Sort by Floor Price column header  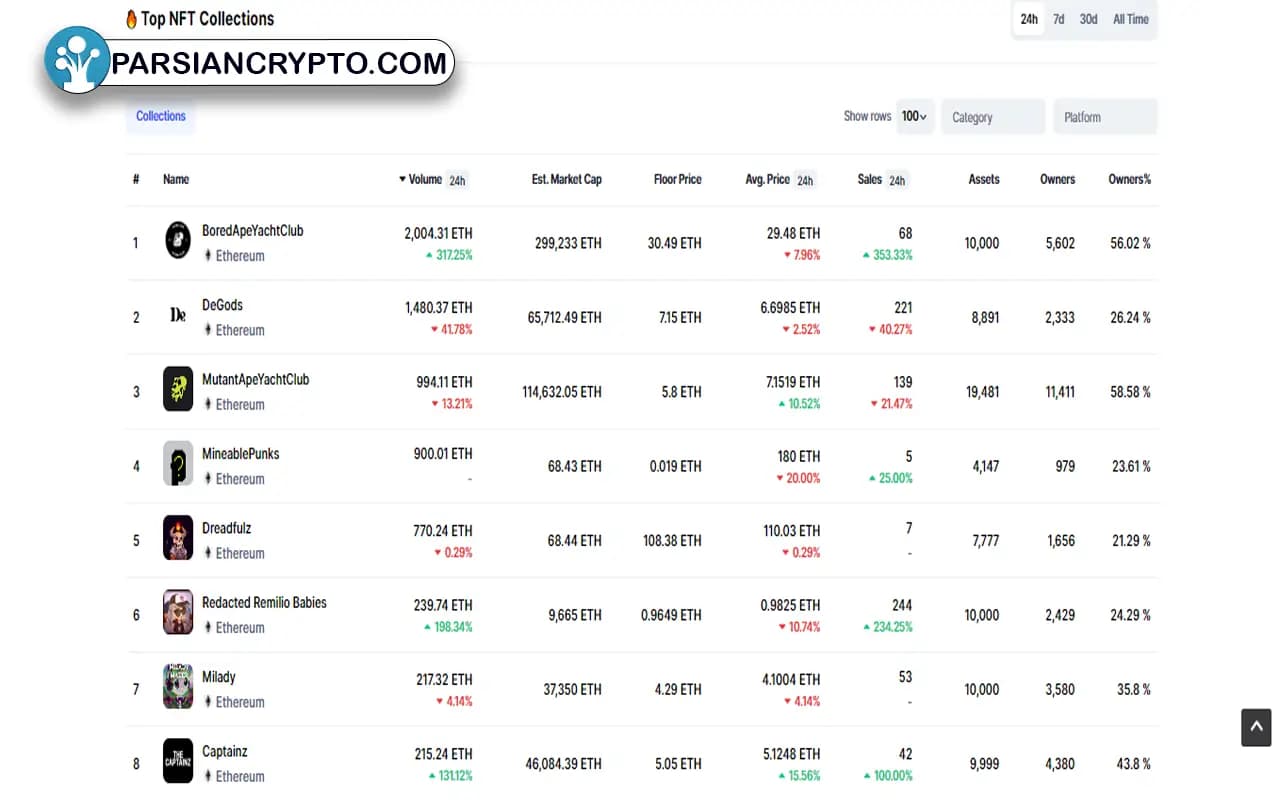click(x=678, y=180)
